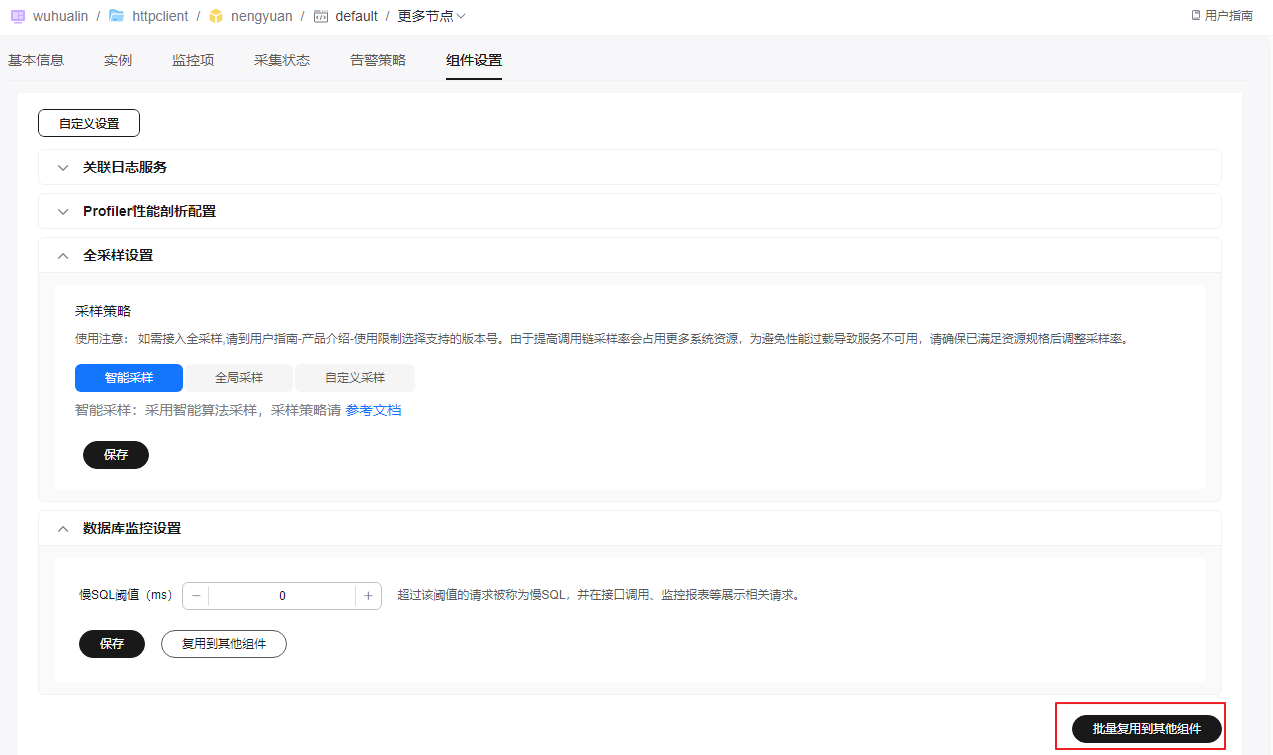Select 智能采样 sampling strategy
Screen dimensions: 1273x755
(129, 378)
